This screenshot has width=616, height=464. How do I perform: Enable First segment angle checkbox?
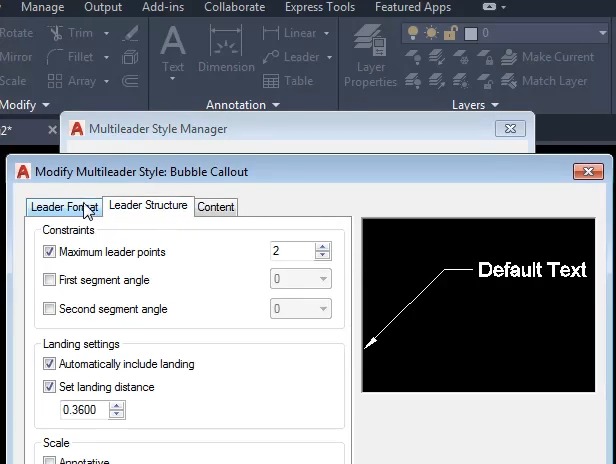[x=50, y=280]
